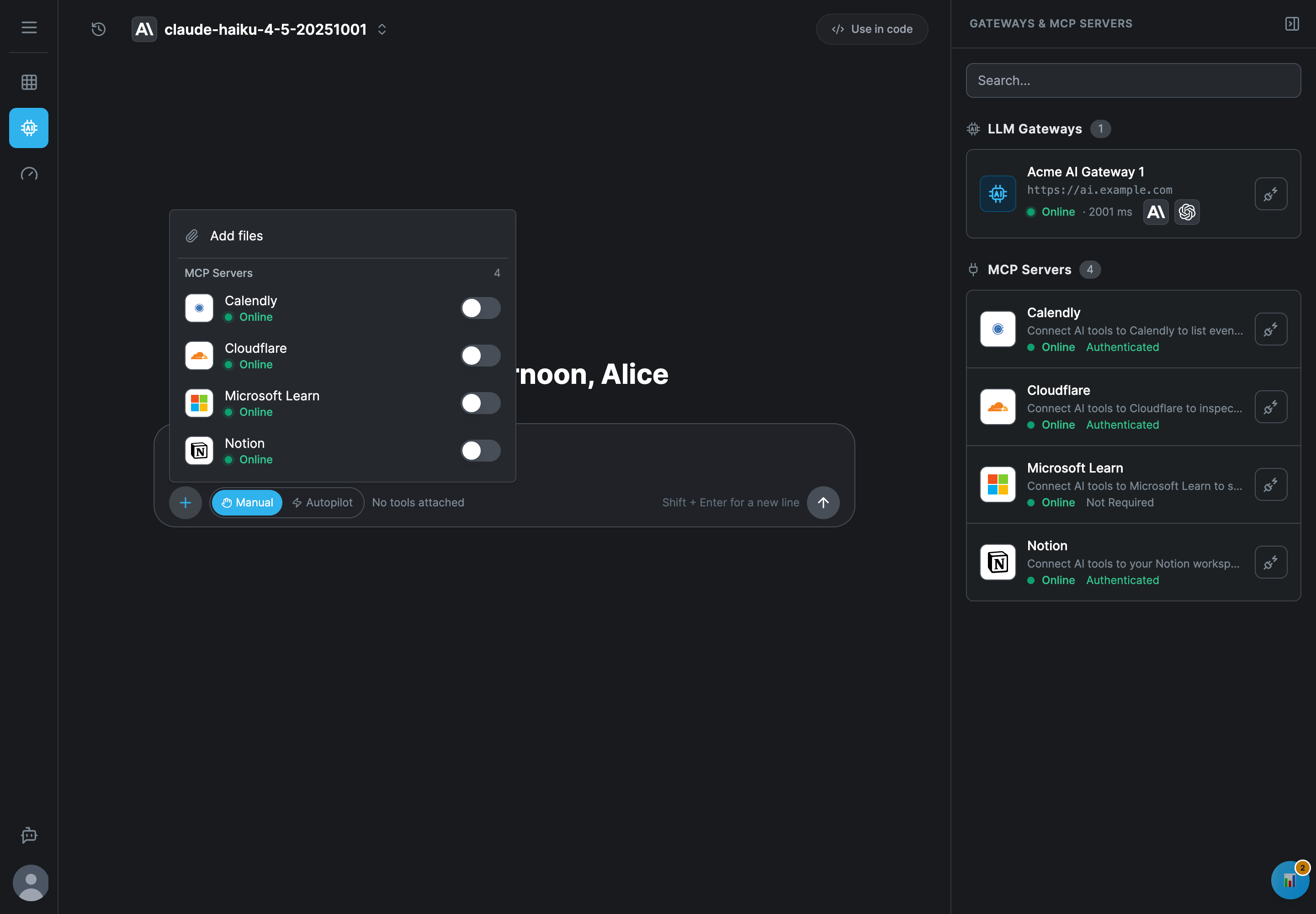Switch to Manual mode
The width and height of the screenshot is (1316, 914).
(x=247, y=503)
